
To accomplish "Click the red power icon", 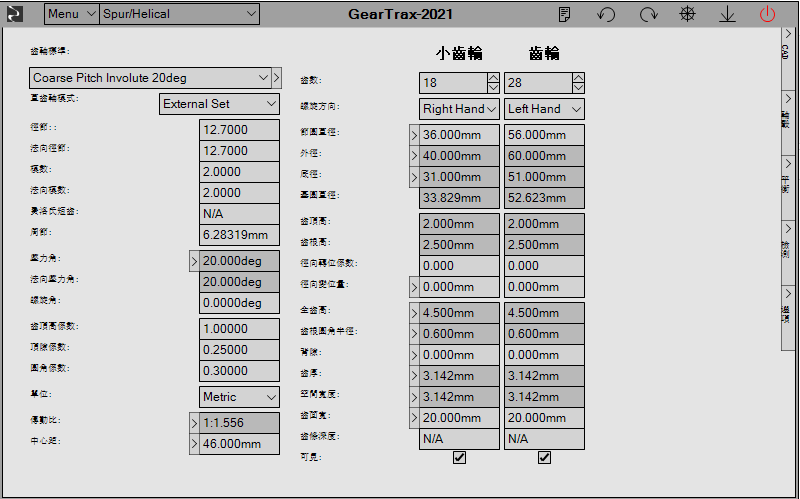I will pyautogui.click(x=767, y=14).
